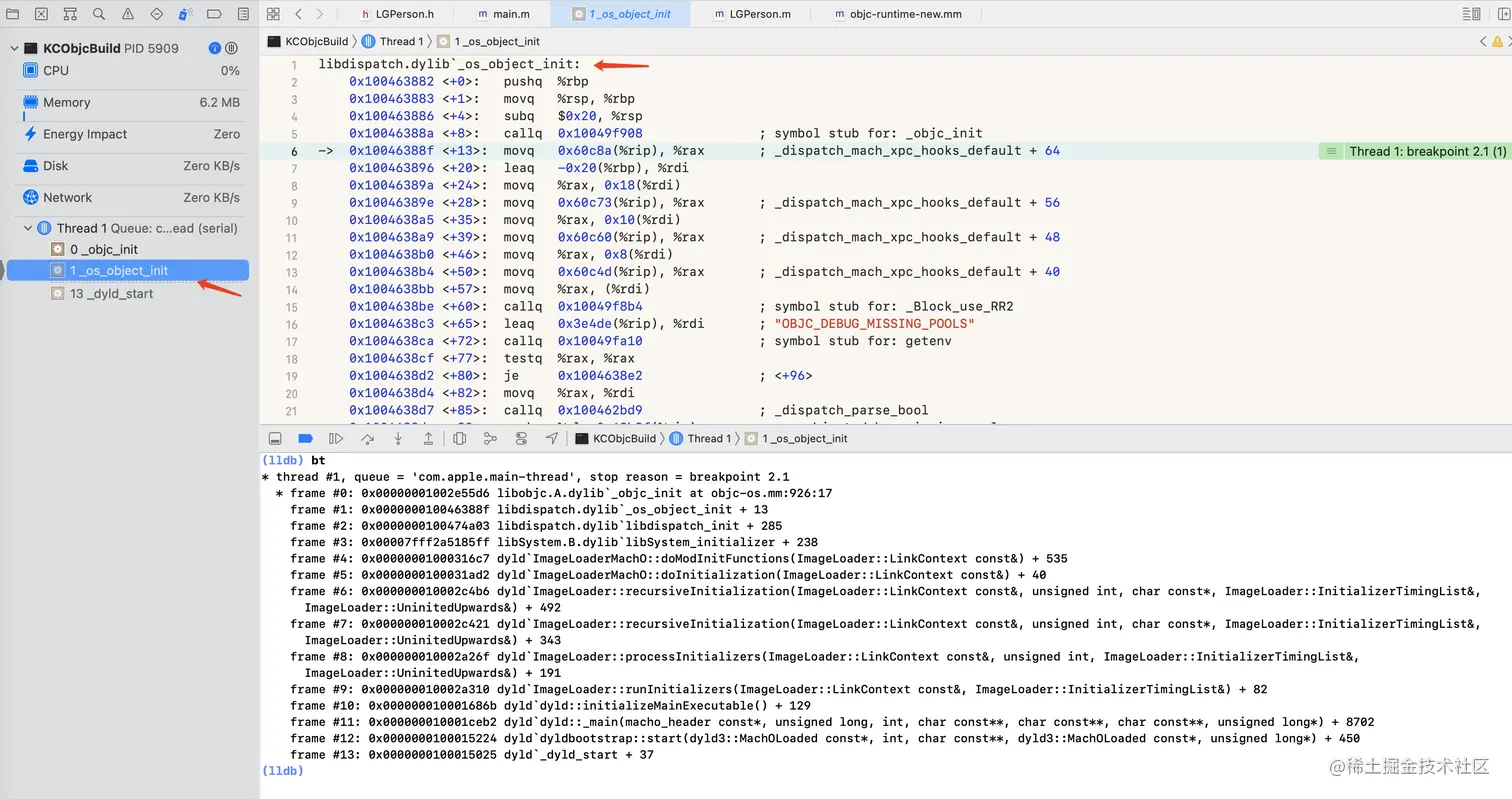Go forward with the editor forward arrow

tap(320, 14)
